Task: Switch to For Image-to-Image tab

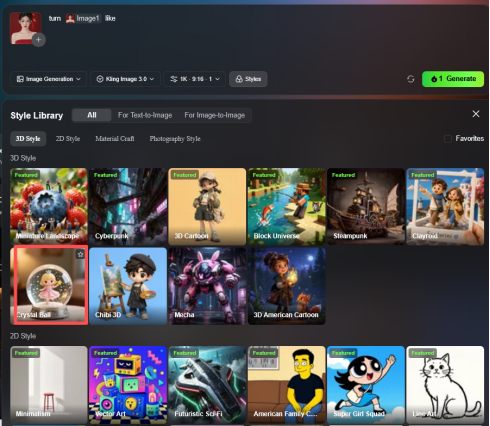Action: 215,115
